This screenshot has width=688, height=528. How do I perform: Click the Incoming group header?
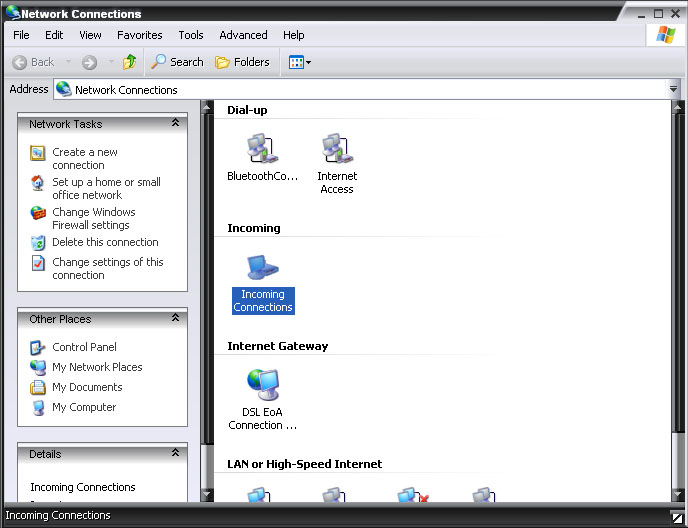tap(254, 228)
